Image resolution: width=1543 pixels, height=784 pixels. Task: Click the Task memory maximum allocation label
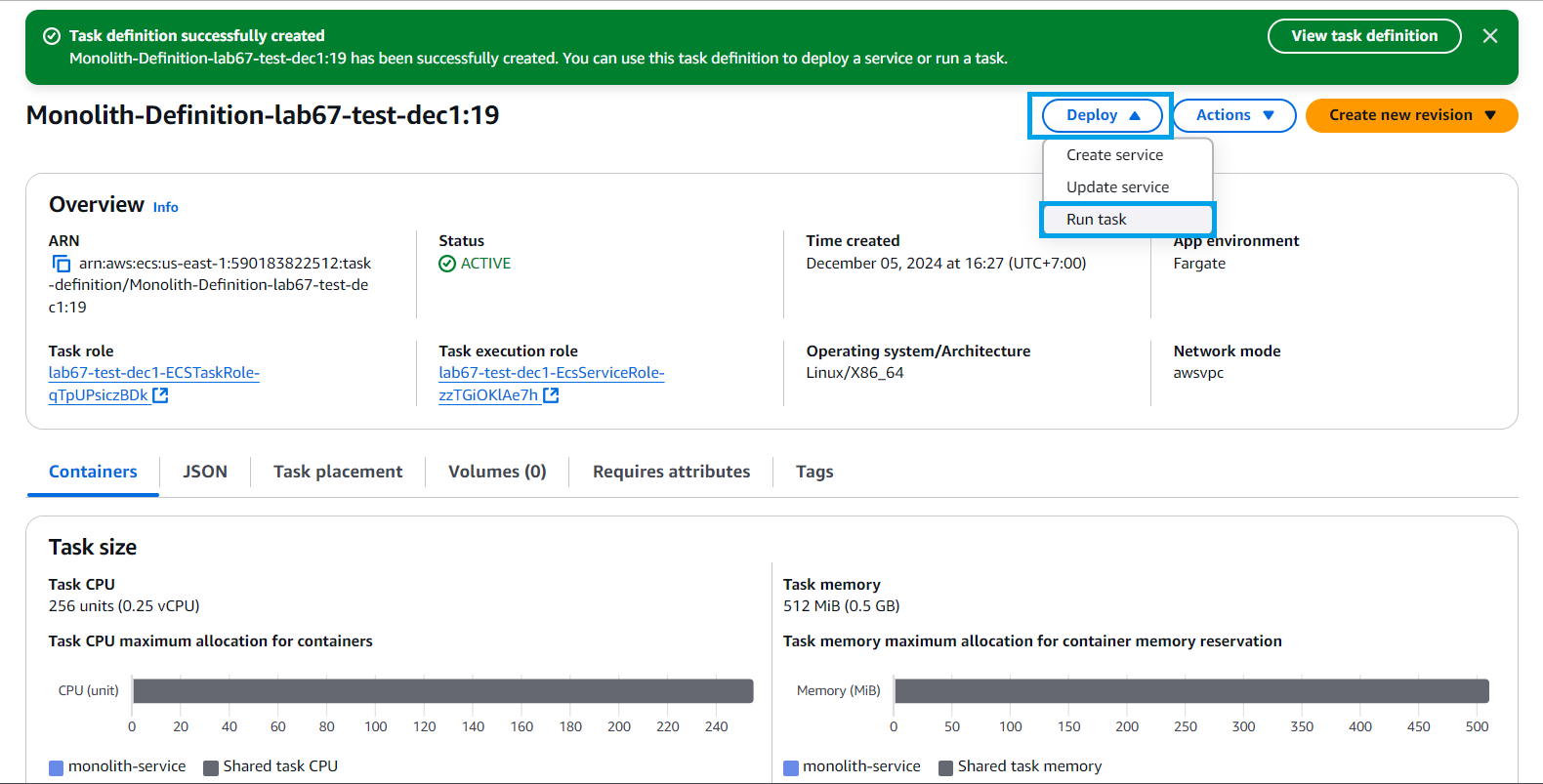tap(1032, 641)
